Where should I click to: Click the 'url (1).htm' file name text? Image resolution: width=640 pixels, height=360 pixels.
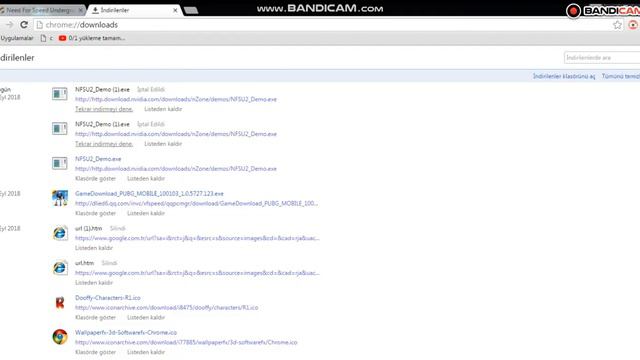click(x=89, y=228)
